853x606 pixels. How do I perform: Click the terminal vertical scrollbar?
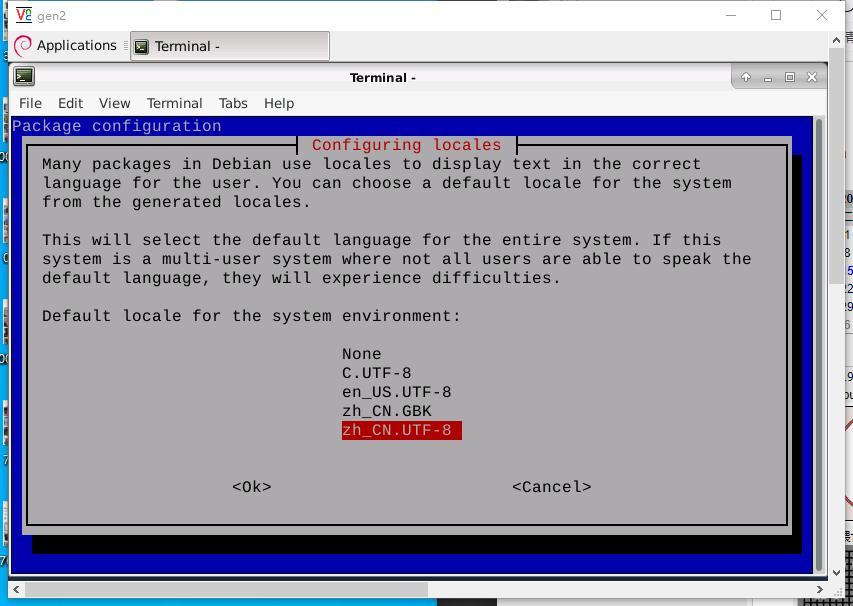(820, 344)
